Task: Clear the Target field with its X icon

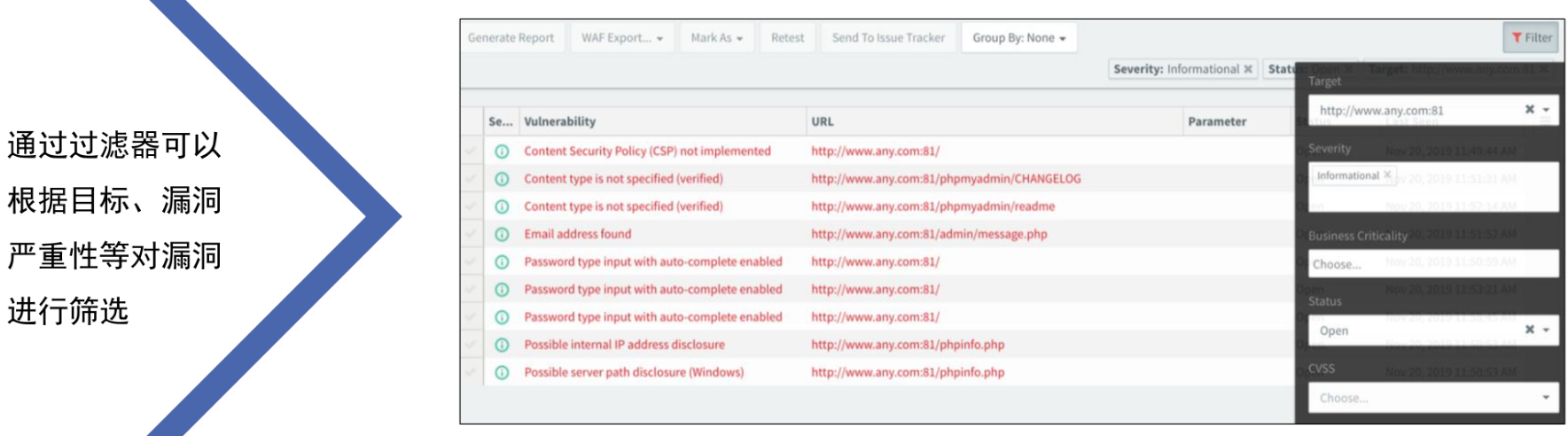Action: (x=1529, y=110)
